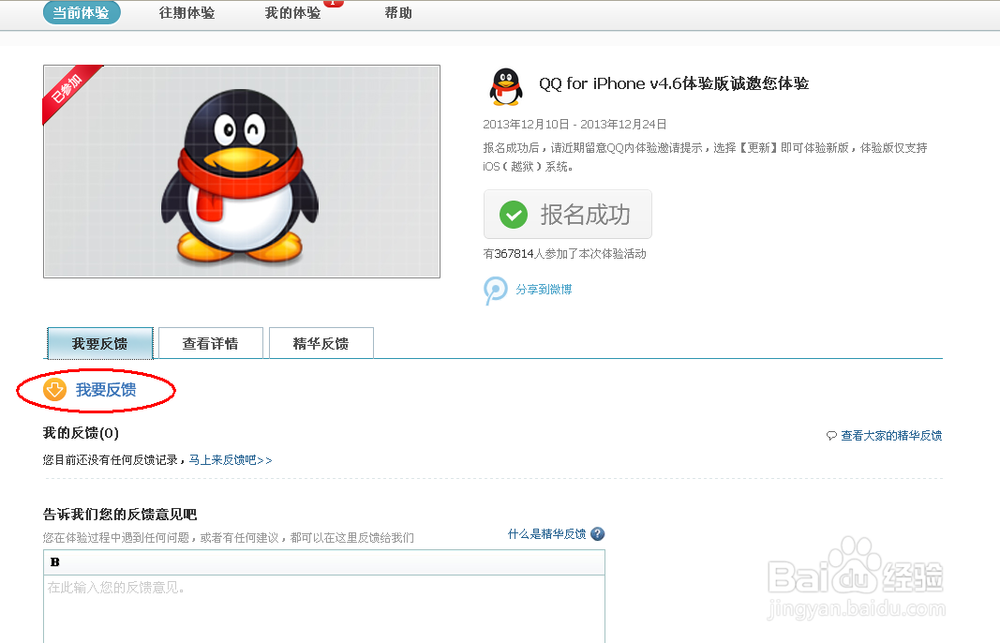Click the text 您目前还没有任何反馈记录
This screenshot has width=1000, height=643.
click(110, 460)
